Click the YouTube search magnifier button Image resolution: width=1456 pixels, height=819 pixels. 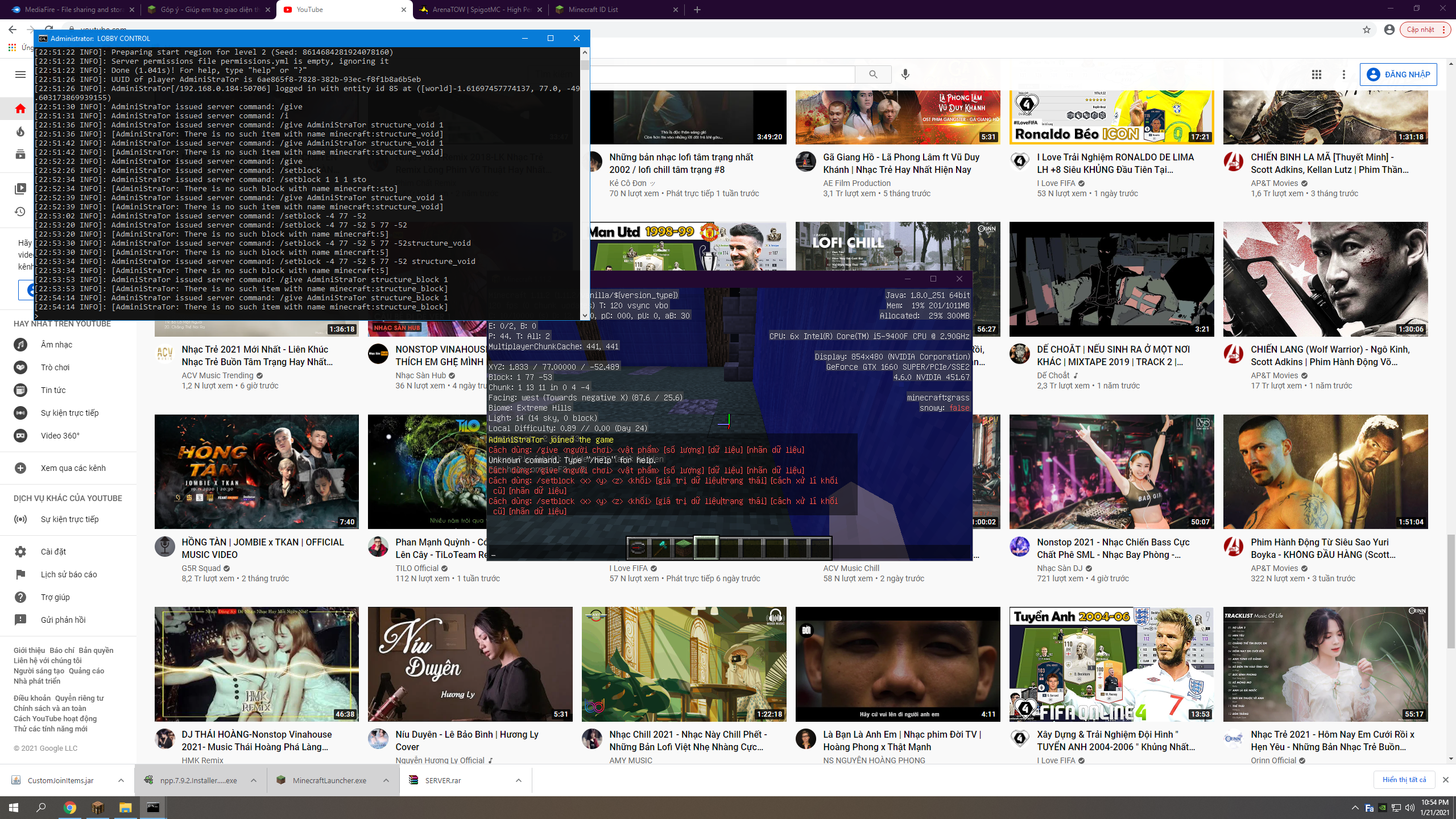pos(873,75)
